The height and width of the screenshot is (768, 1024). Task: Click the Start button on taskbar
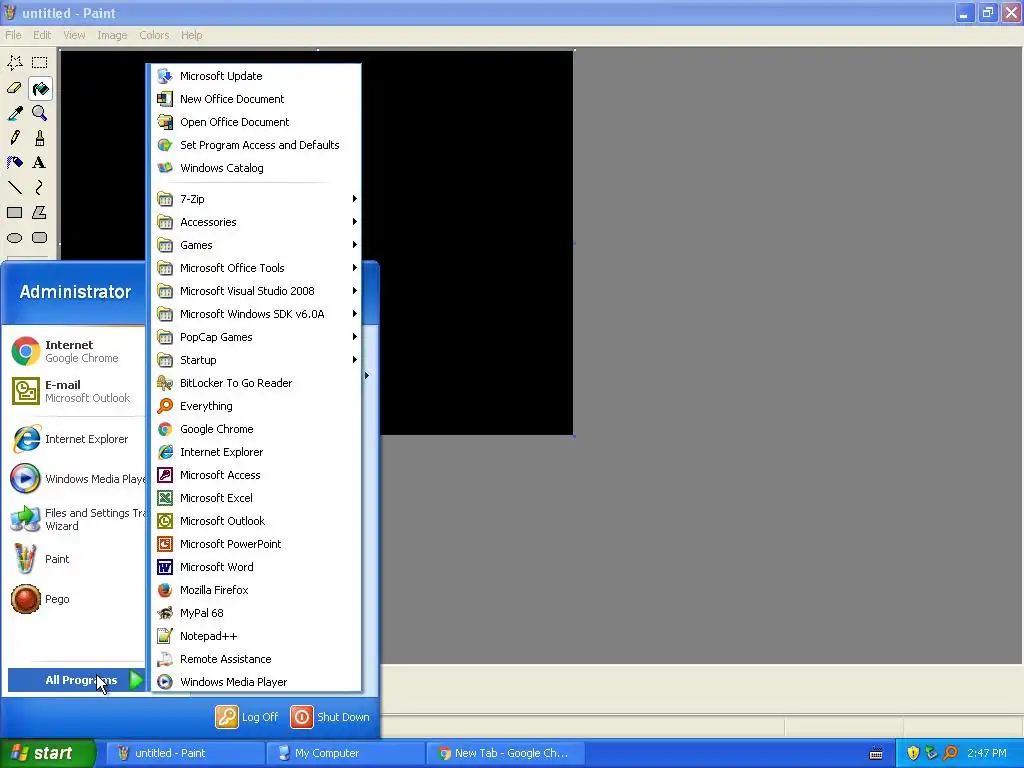pos(47,753)
